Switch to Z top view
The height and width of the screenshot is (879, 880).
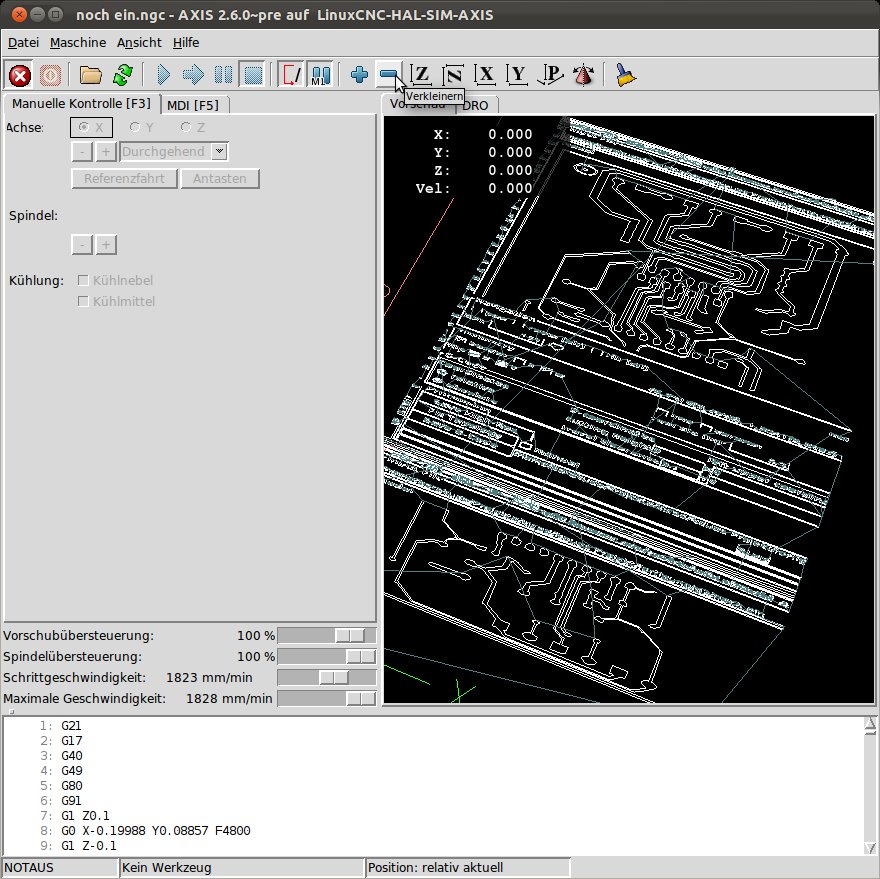tap(421, 75)
